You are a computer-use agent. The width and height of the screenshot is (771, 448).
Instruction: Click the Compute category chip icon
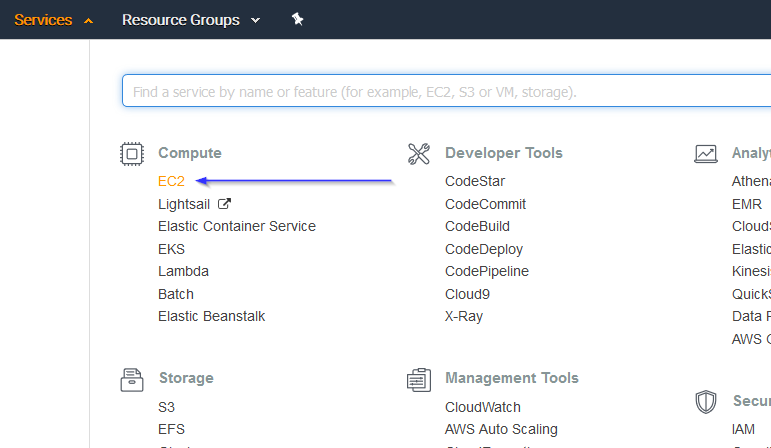[132, 154]
